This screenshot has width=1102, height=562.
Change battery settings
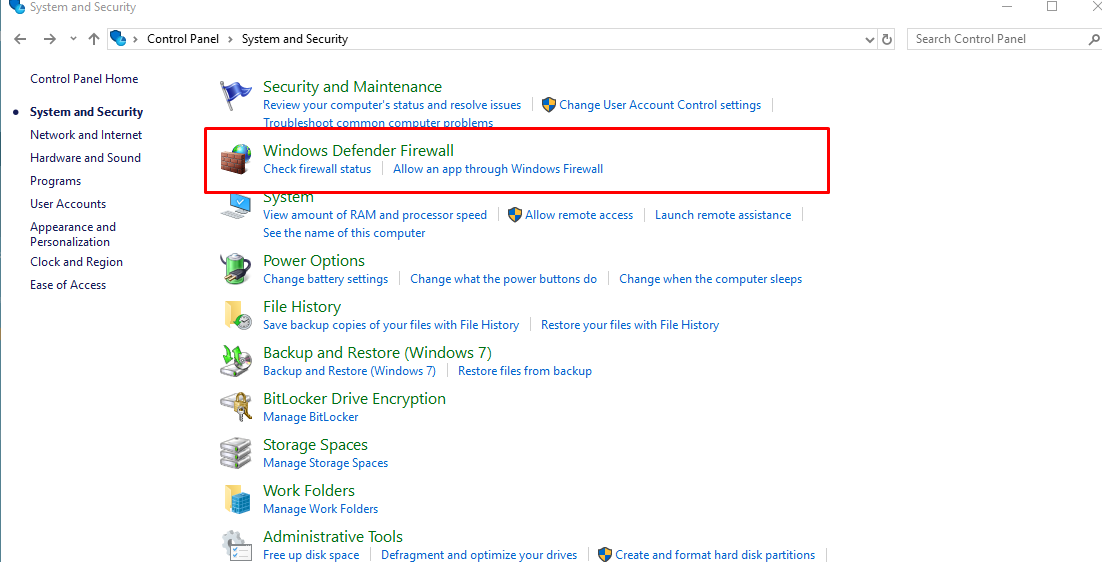click(x=325, y=280)
